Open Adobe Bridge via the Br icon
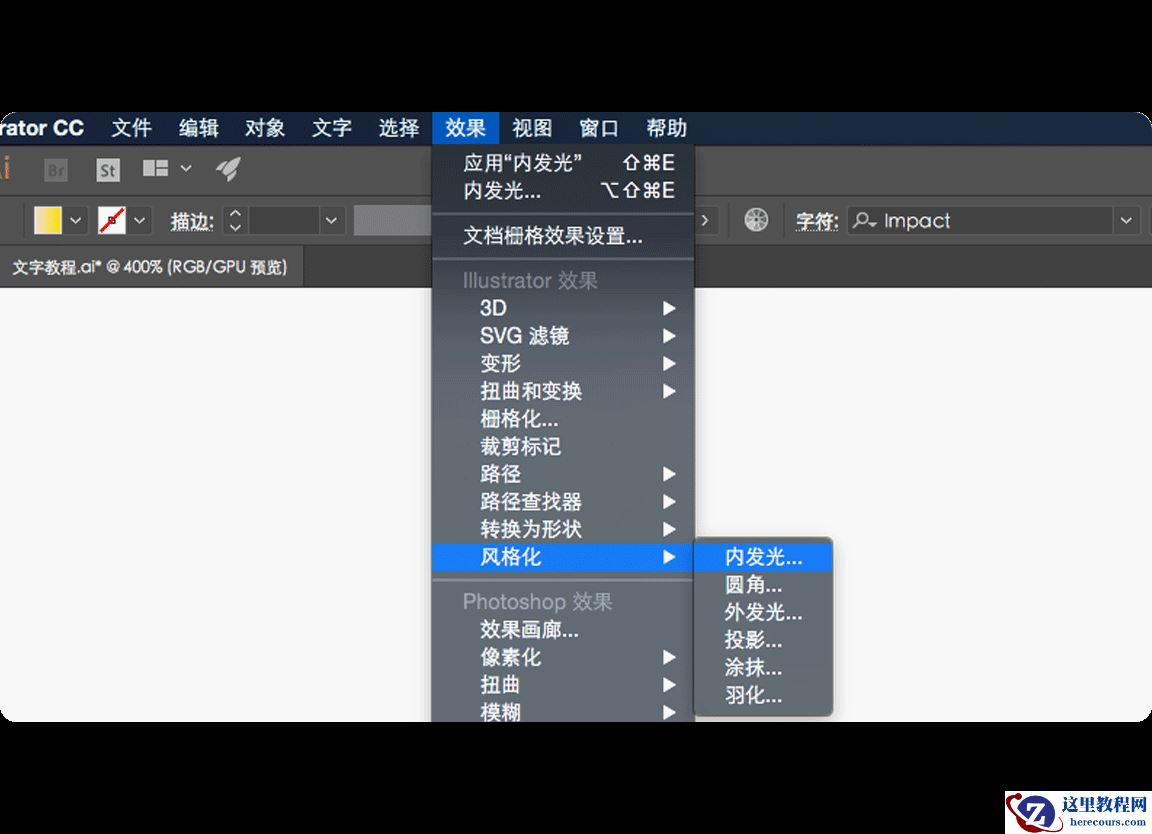1152x834 pixels. [55, 170]
